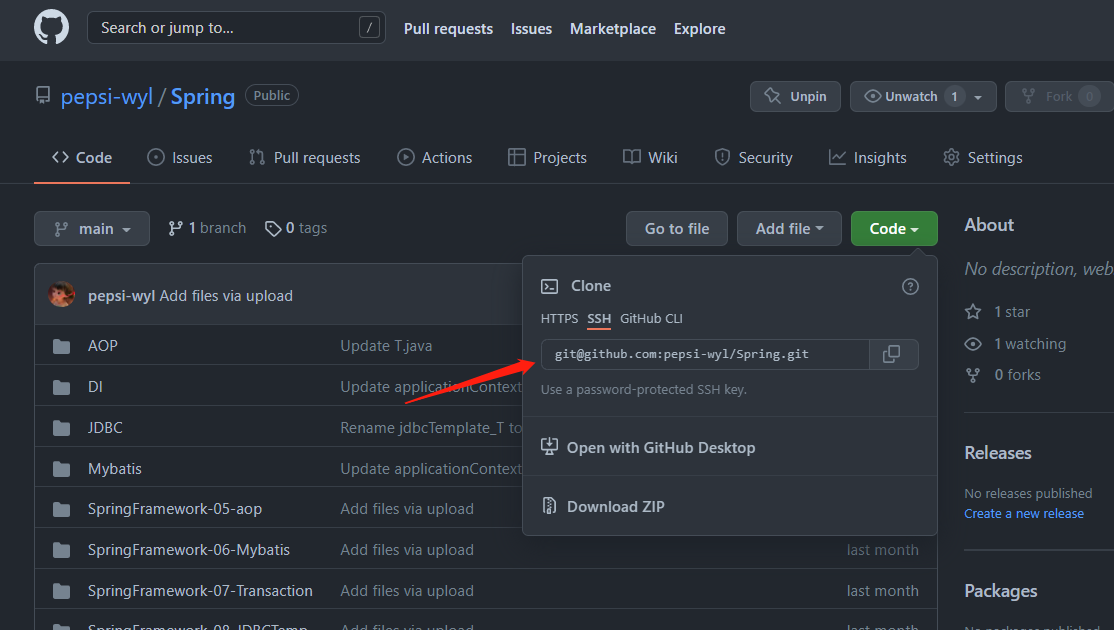Click the tag icon beside 0 tags

[273, 229]
